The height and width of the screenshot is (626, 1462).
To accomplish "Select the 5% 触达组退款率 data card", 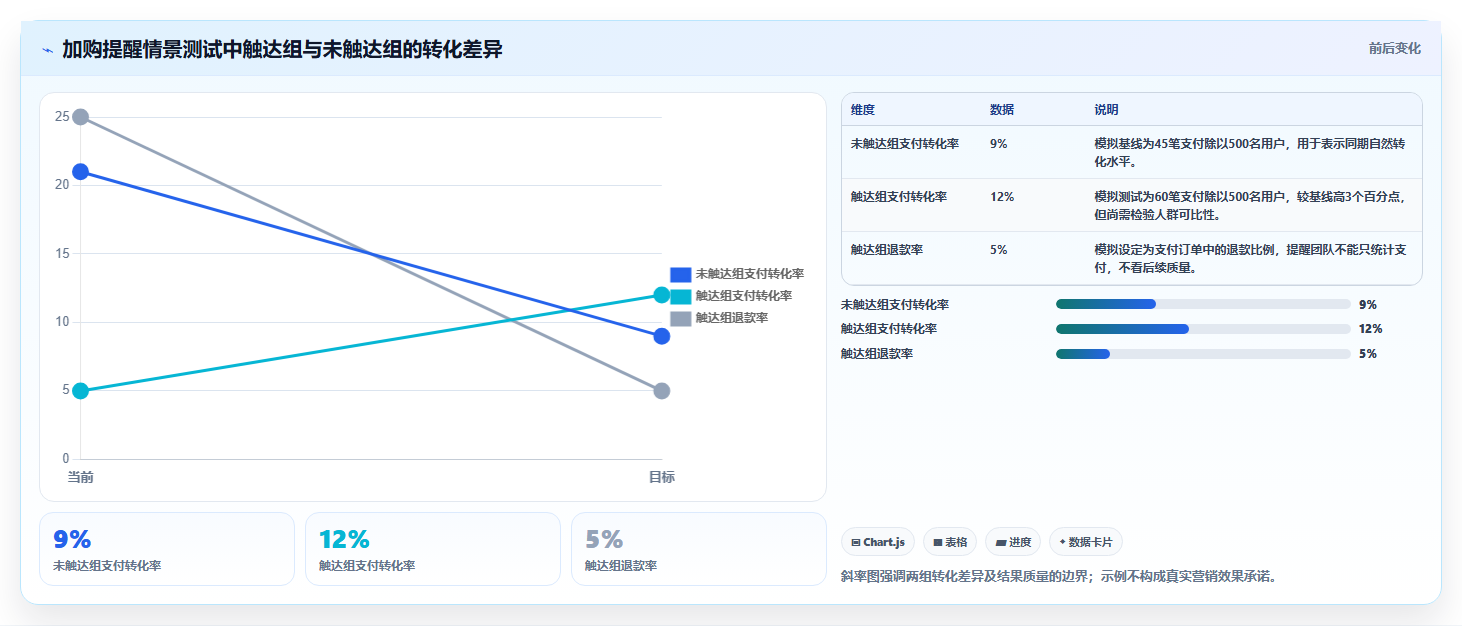I will point(699,549).
